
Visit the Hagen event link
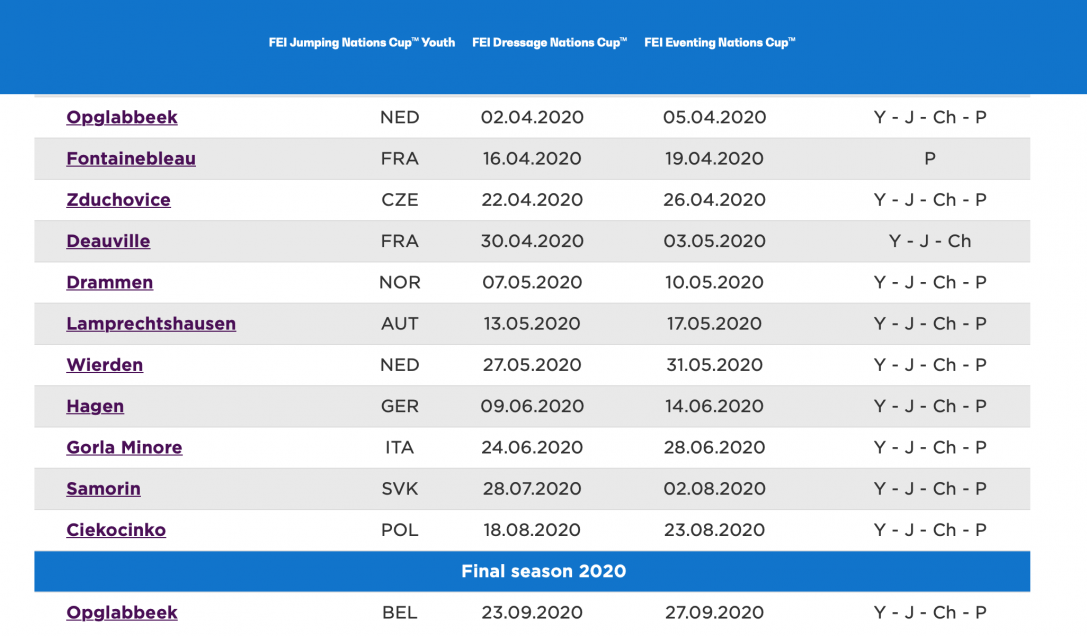click(95, 406)
